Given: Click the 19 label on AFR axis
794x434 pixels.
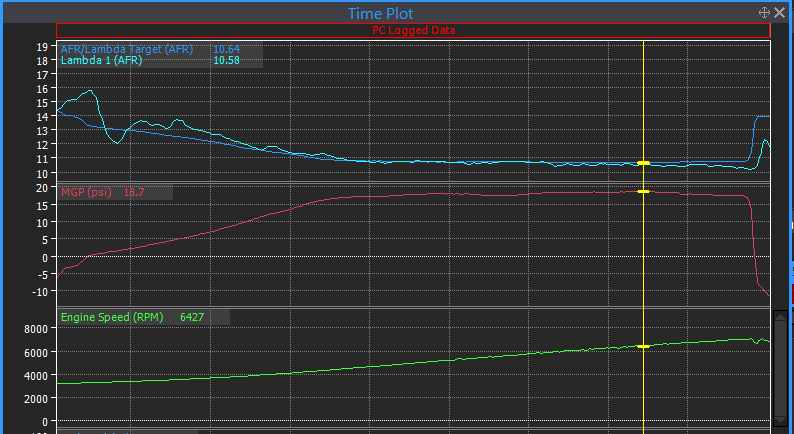Looking at the screenshot, I should click(x=42, y=47).
